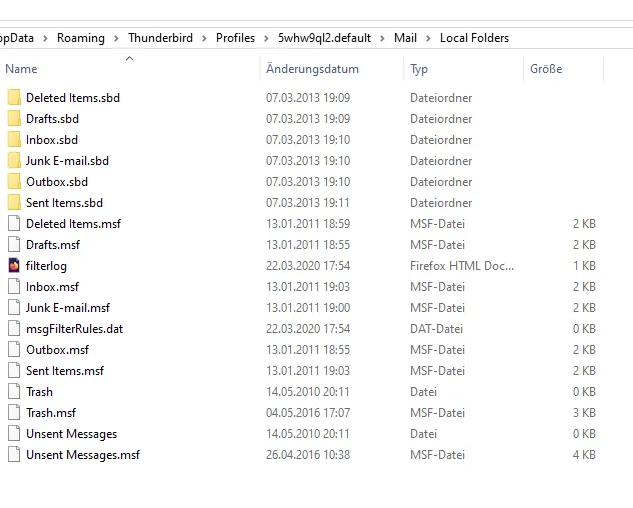Click the date 26.04.2016 10:38
This screenshot has height=508, width=633.
(x=308, y=455)
